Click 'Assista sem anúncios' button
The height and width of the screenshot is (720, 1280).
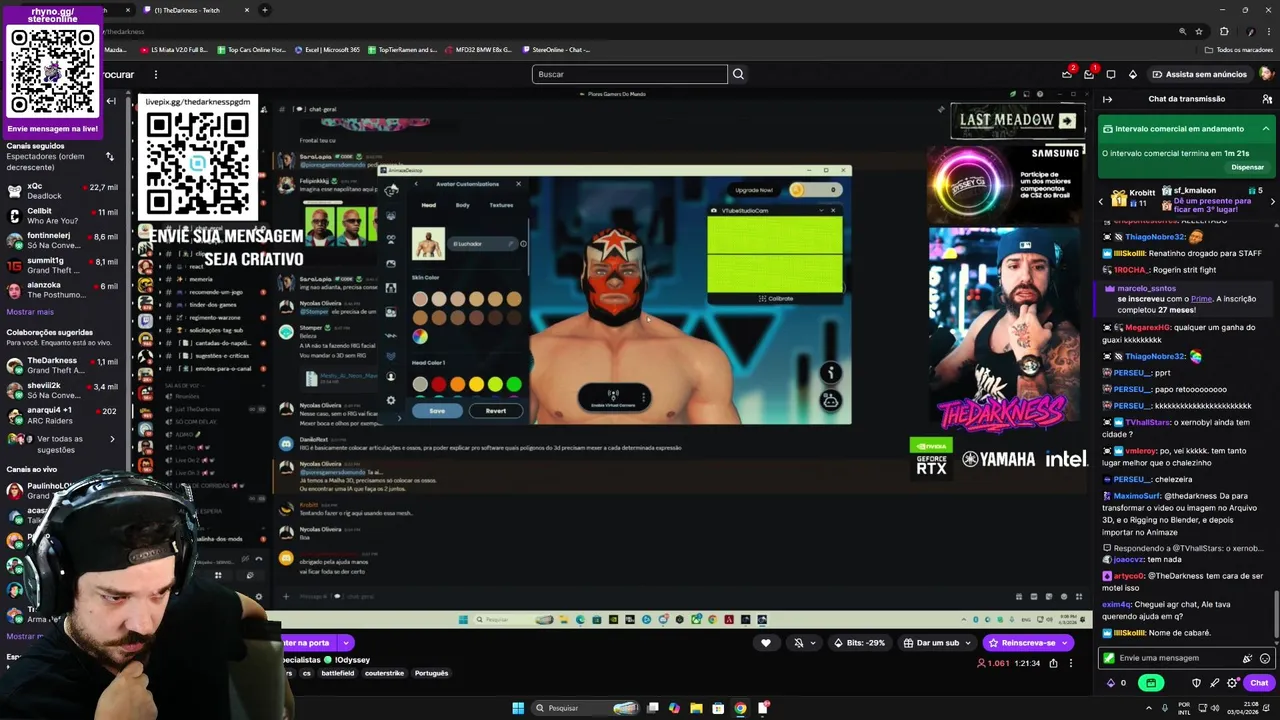tap(1199, 74)
